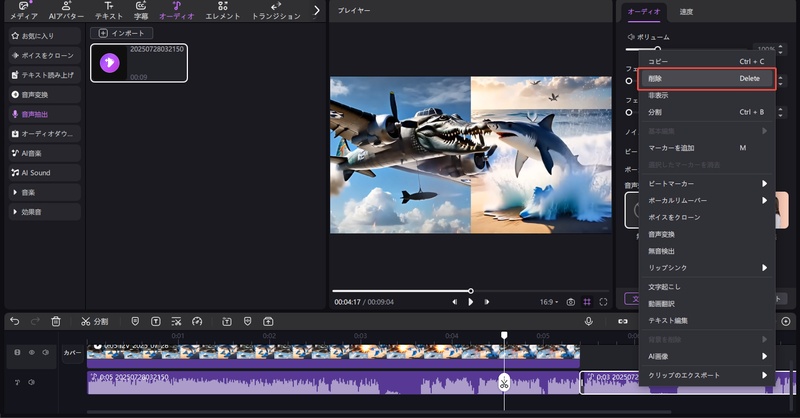Image resolution: width=800 pixels, height=418 pixels.
Task: Click the カバー cover button
Action: pos(72,353)
